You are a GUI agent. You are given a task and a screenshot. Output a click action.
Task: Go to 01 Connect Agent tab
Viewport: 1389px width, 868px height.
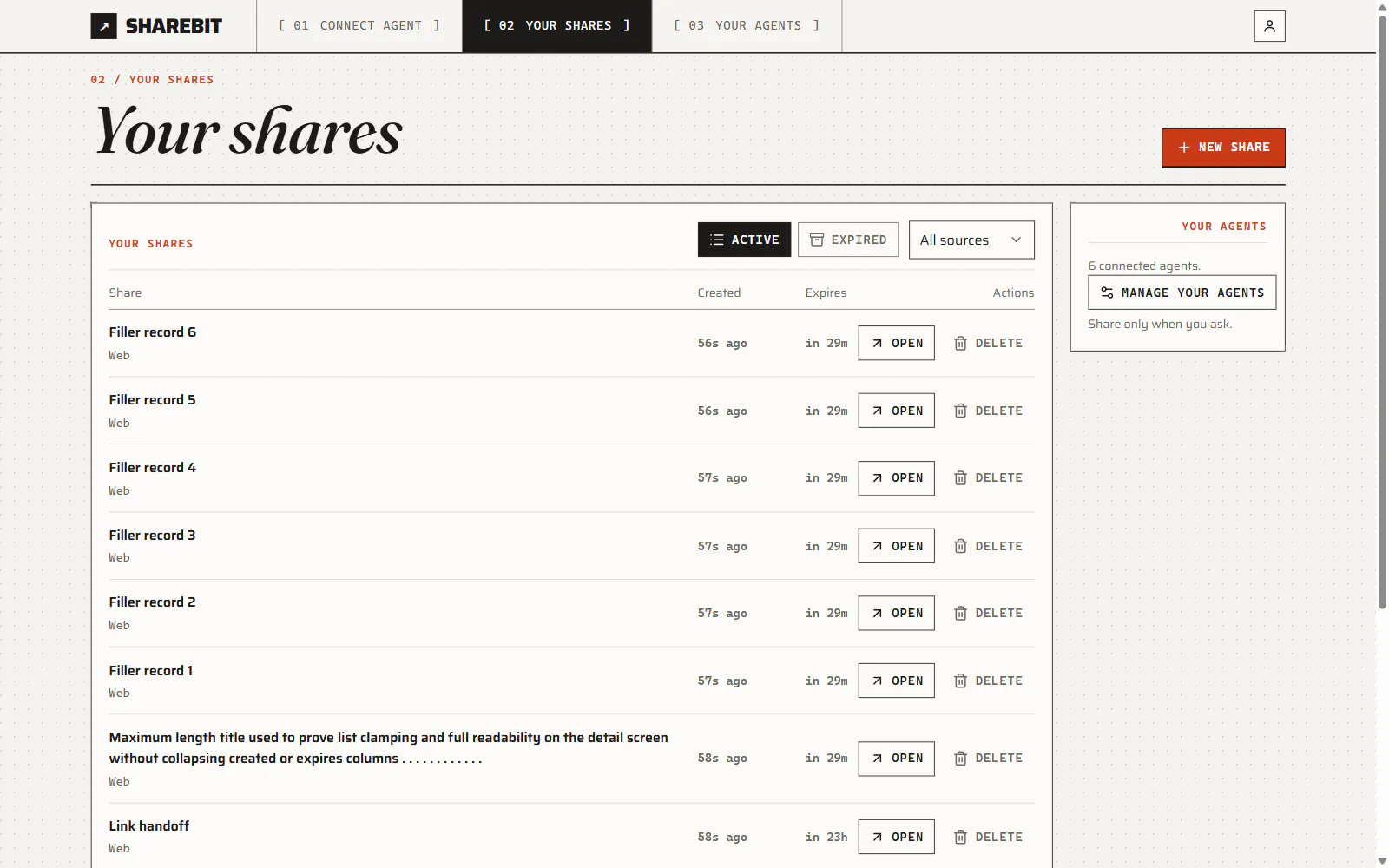click(359, 26)
